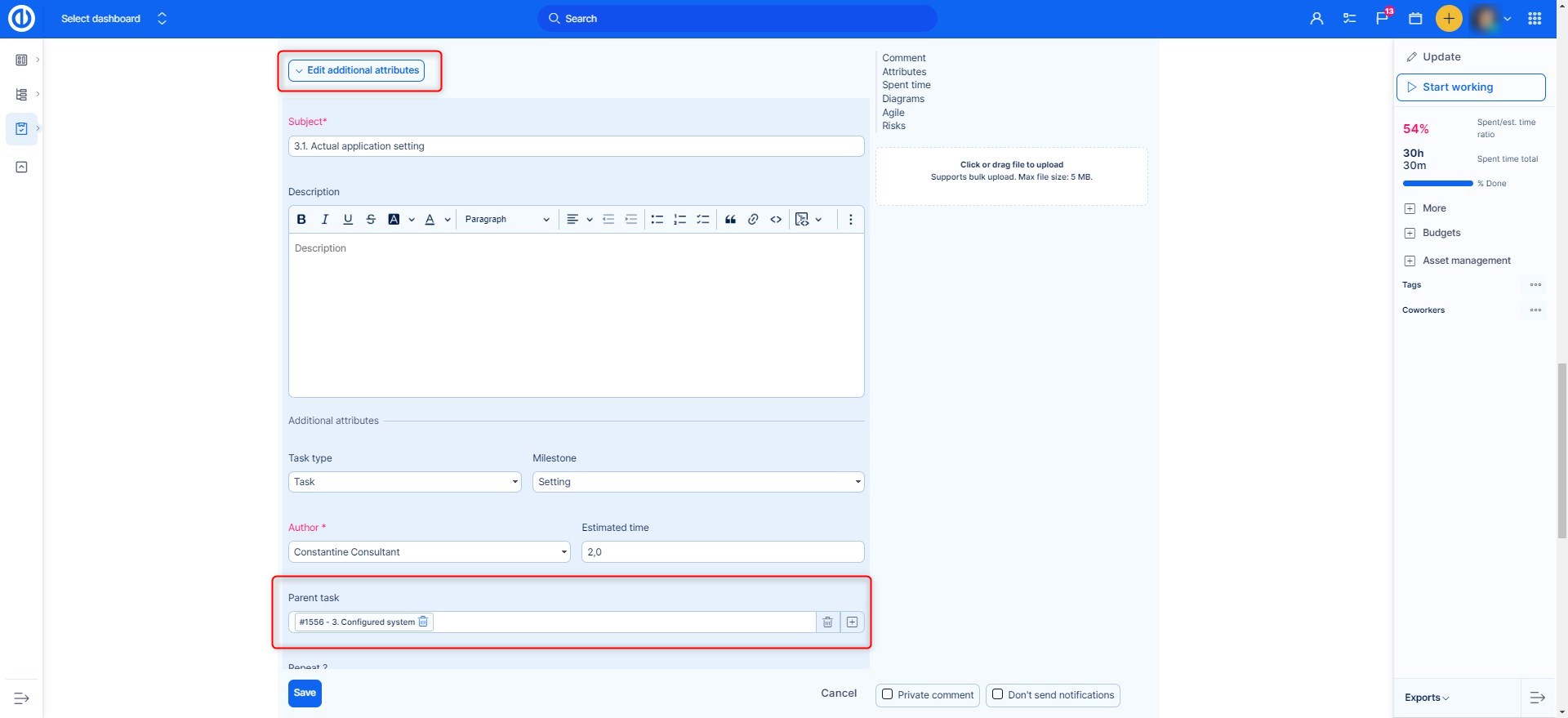Open the Paragraph style dropdown
The width and height of the screenshot is (1568, 718).
tap(506, 220)
